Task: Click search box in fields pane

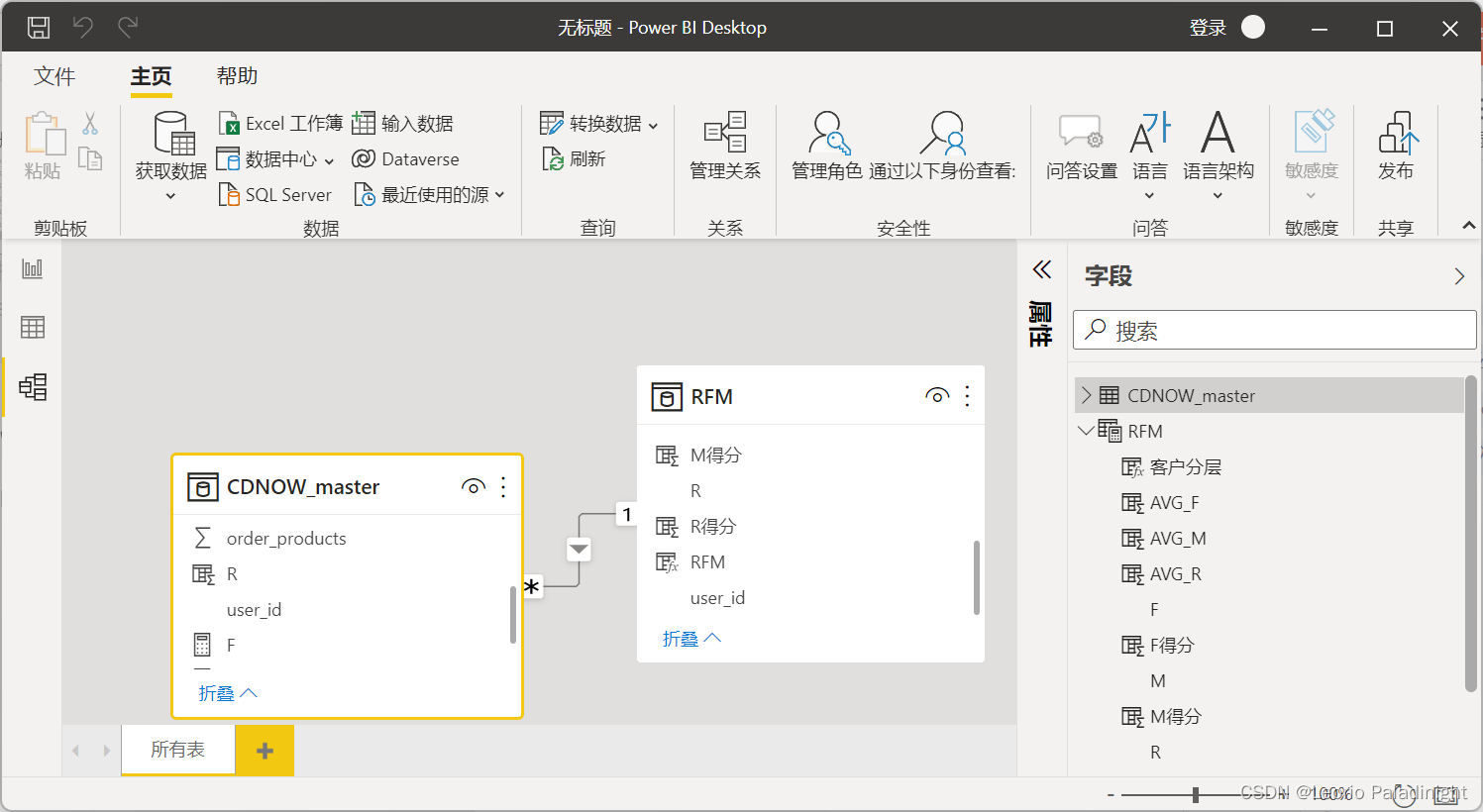Action: click(1275, 330)
